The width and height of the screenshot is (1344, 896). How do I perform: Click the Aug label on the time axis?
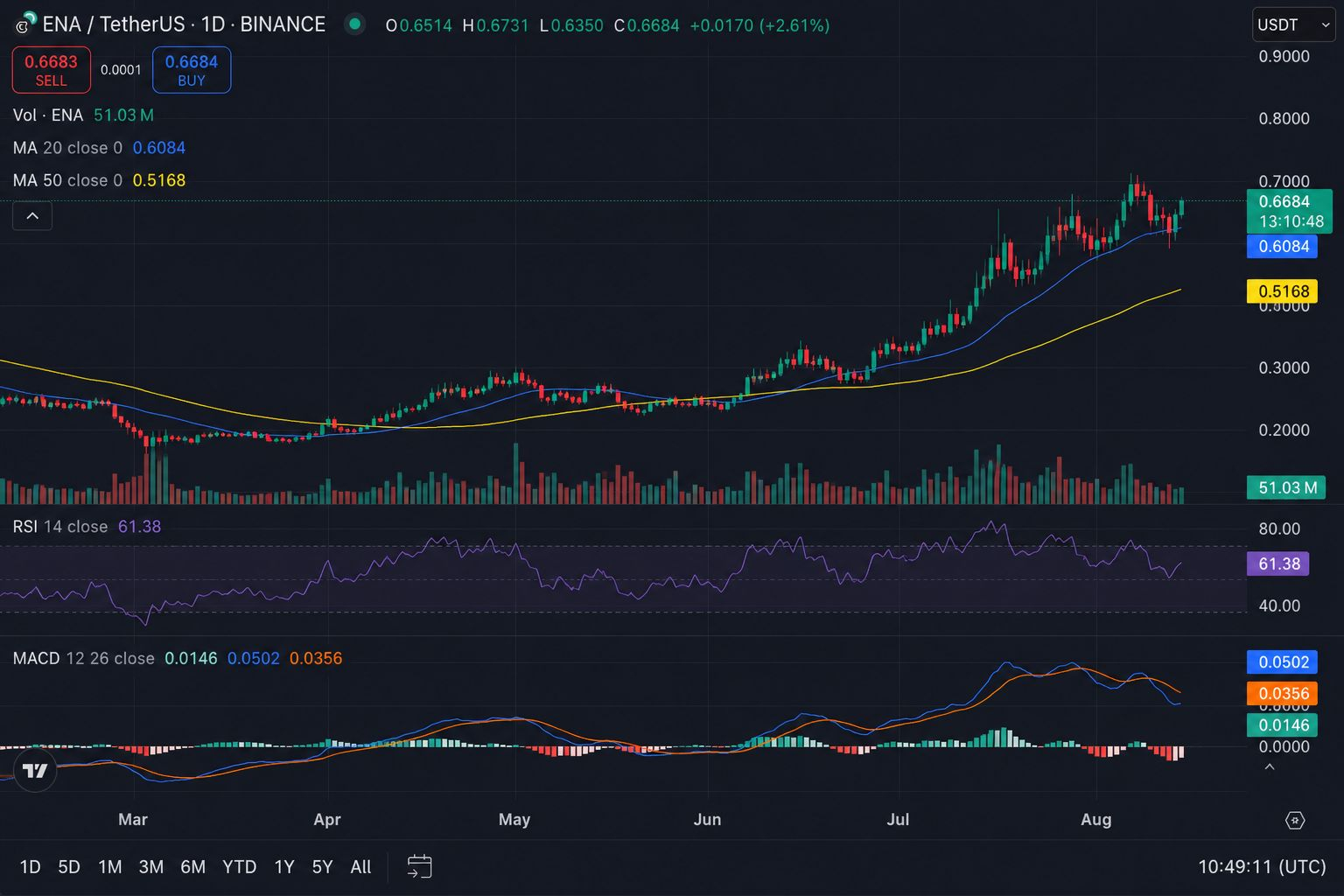click(x=1096, y=820)
